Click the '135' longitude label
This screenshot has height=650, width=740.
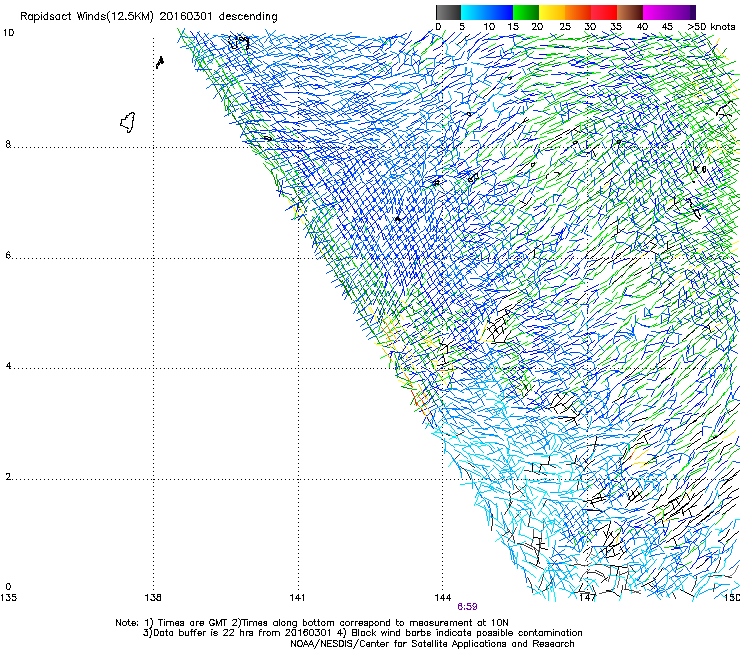coord(8,598)
